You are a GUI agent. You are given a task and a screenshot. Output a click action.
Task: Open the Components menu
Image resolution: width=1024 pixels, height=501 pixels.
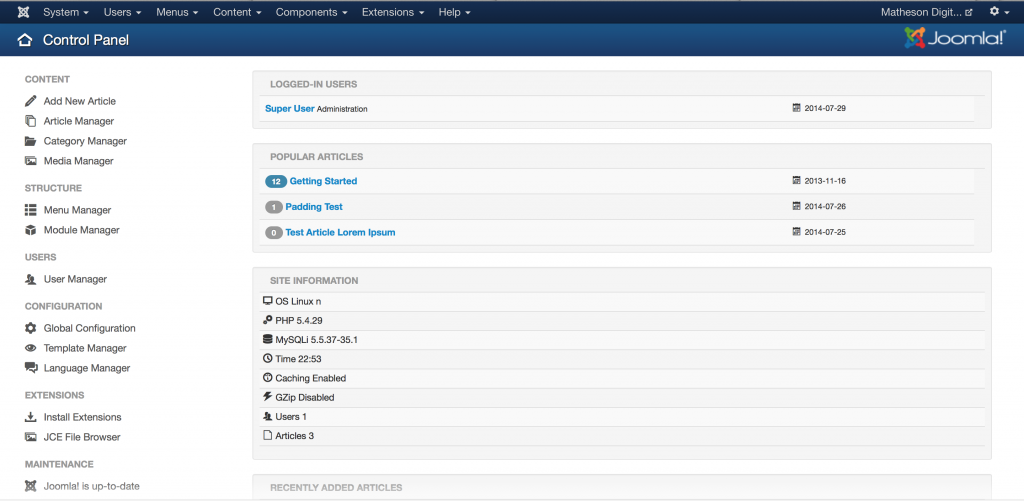311,12
